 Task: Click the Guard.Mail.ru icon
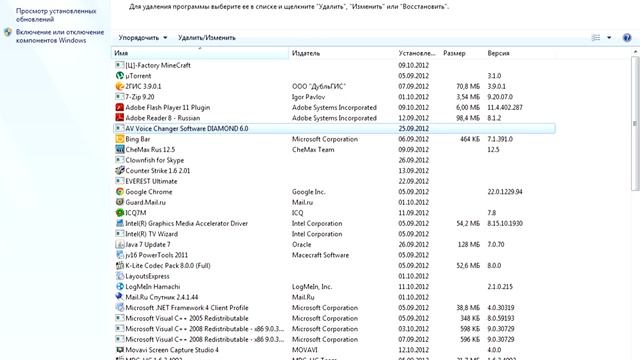click(120, 202)
